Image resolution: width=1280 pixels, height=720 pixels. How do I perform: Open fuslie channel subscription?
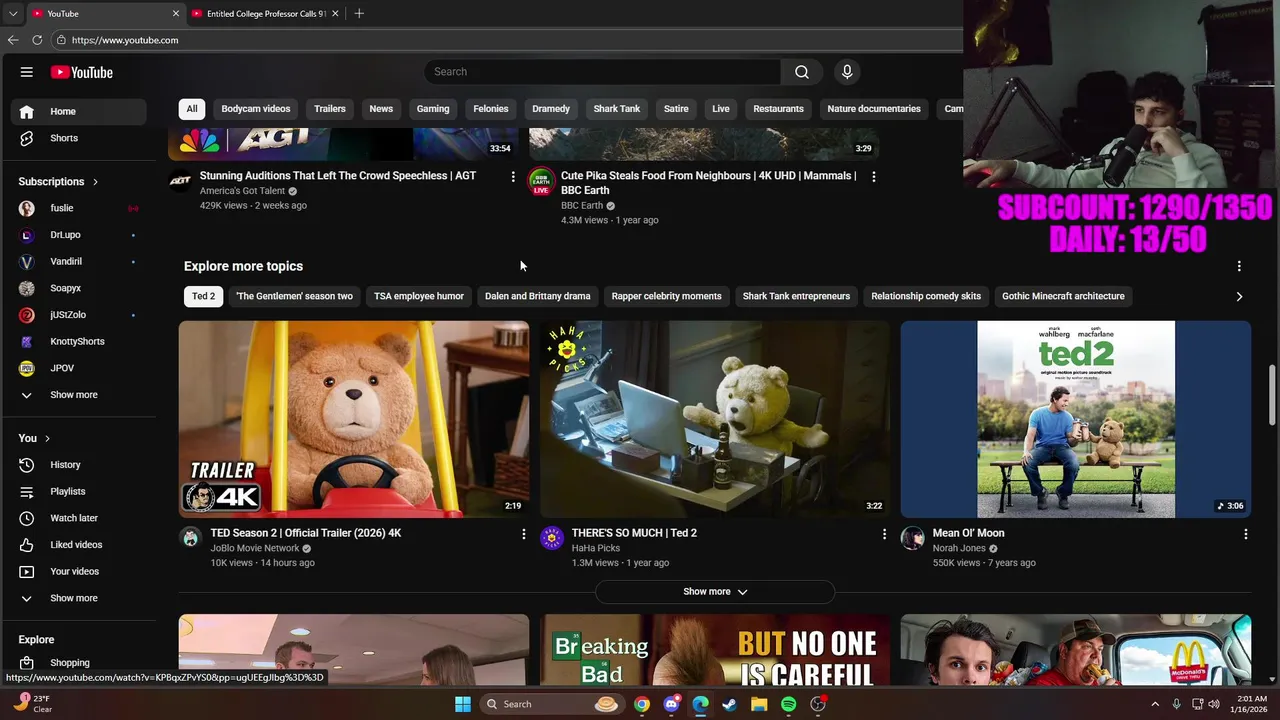(78, 208)
